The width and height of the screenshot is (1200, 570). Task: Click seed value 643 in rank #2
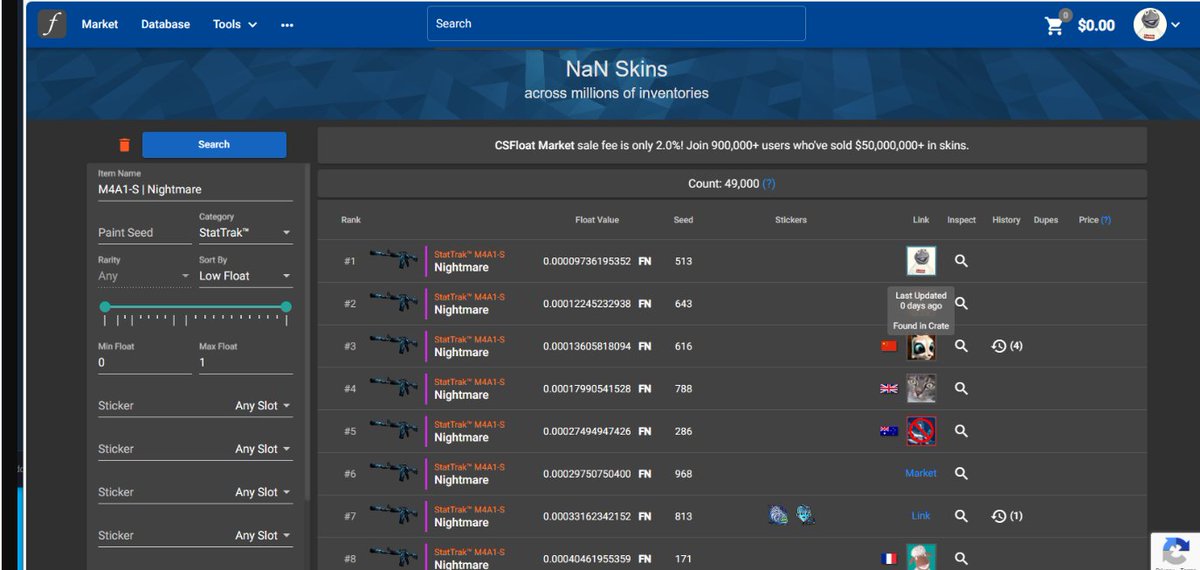[x=683, y=304]
